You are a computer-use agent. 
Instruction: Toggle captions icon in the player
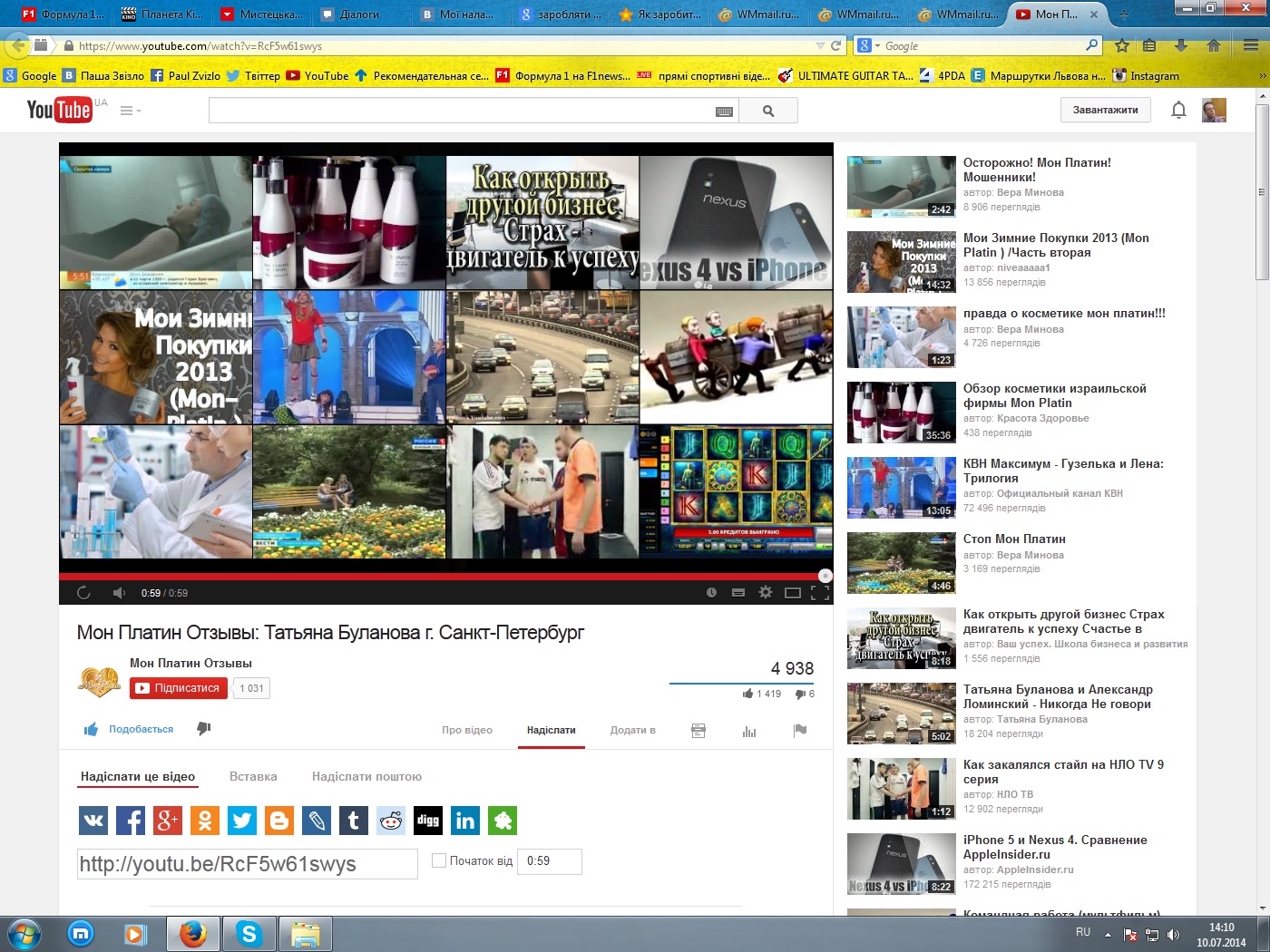(738, 593)
